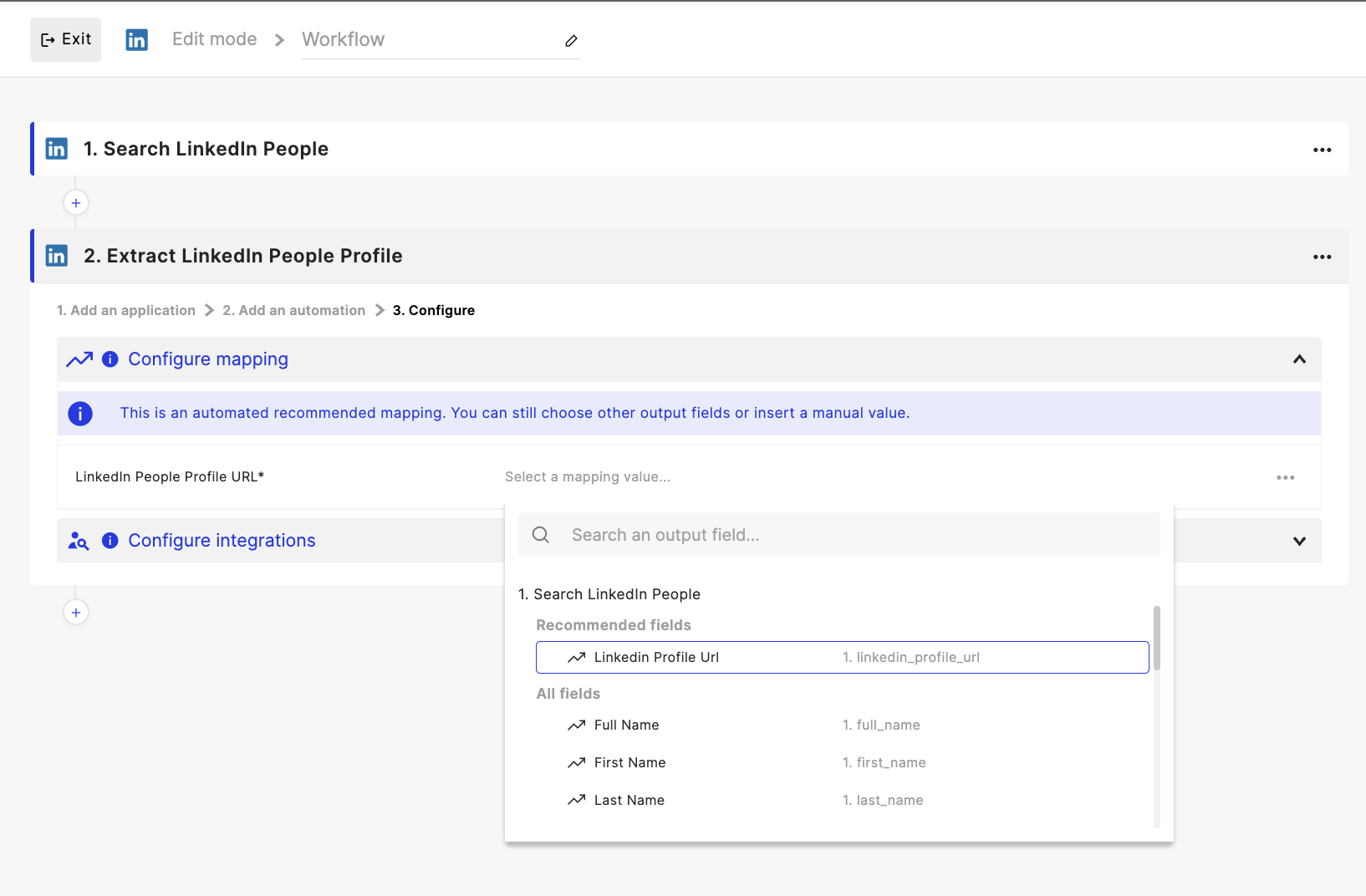The width and height of the screenshot is (1366, 896).
Task: Collapse the Configure mapping section
Action: 1299,359
